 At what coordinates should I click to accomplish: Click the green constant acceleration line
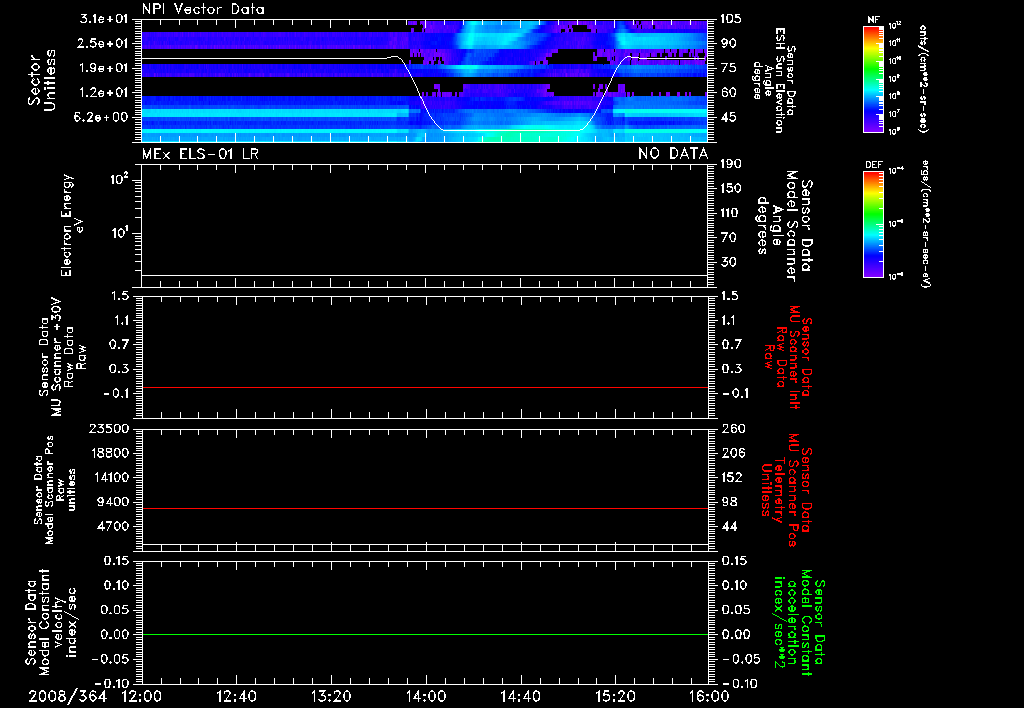[424, 634]
